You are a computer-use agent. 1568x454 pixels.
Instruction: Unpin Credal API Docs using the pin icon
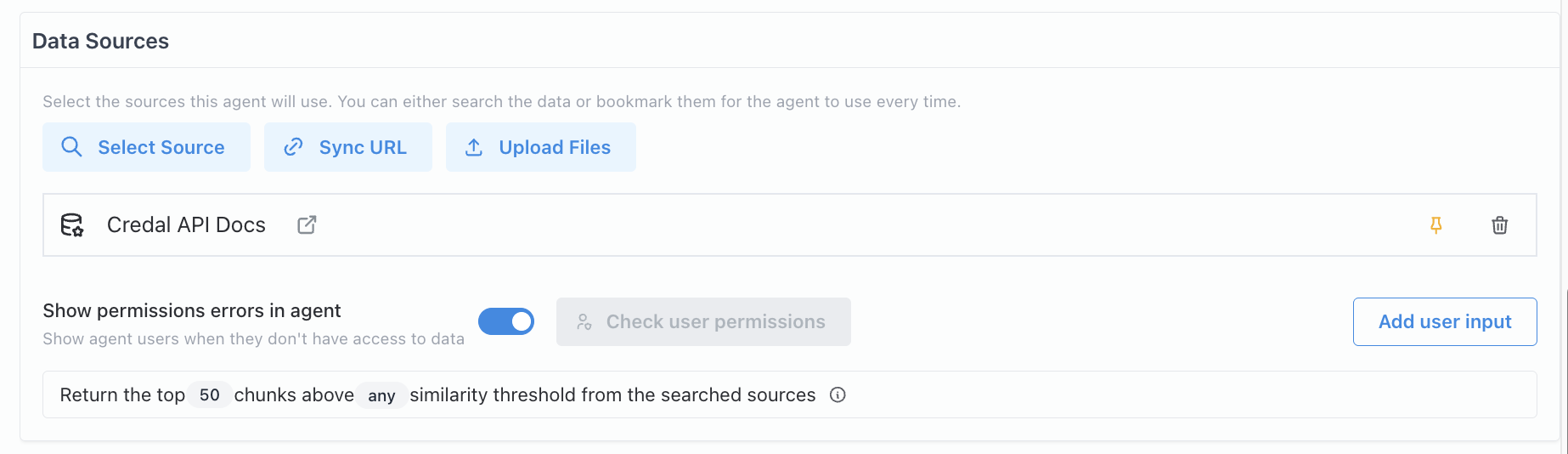pos(1435,225)
